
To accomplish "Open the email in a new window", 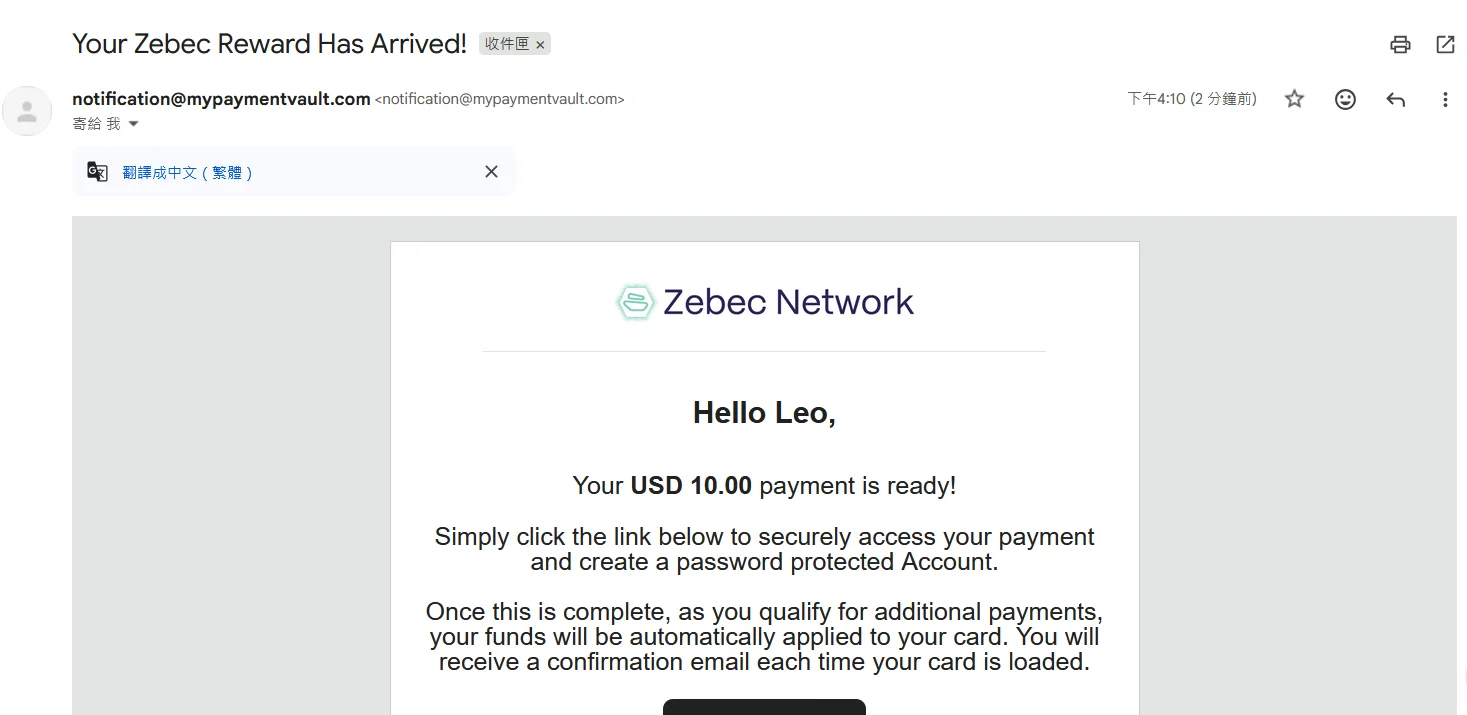I will coord(1445,44).
